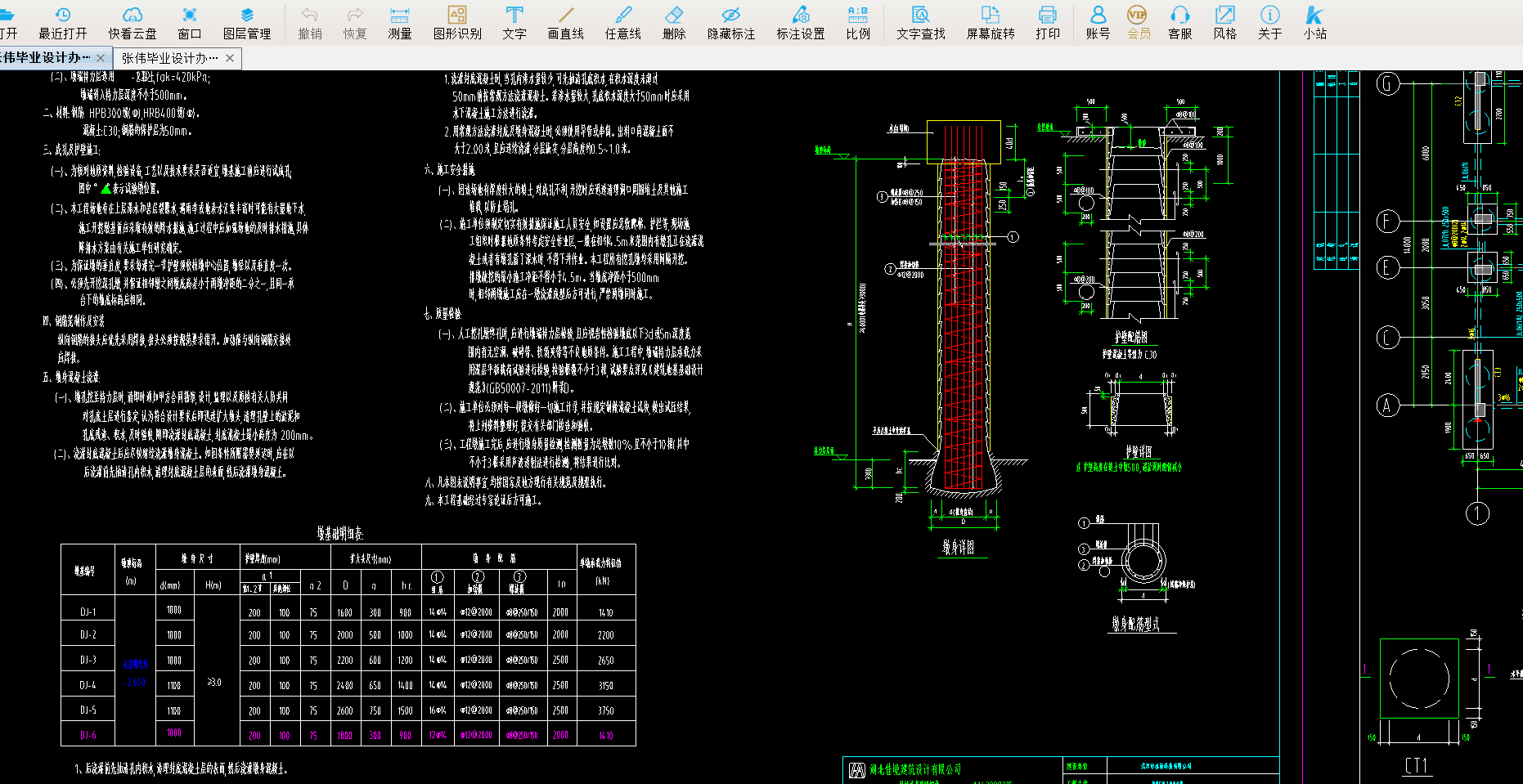The height and width of the screenshot is (784, 1523).
Task: Click the CT1 label in the drawing
Action: click(x=1417, y=766)
